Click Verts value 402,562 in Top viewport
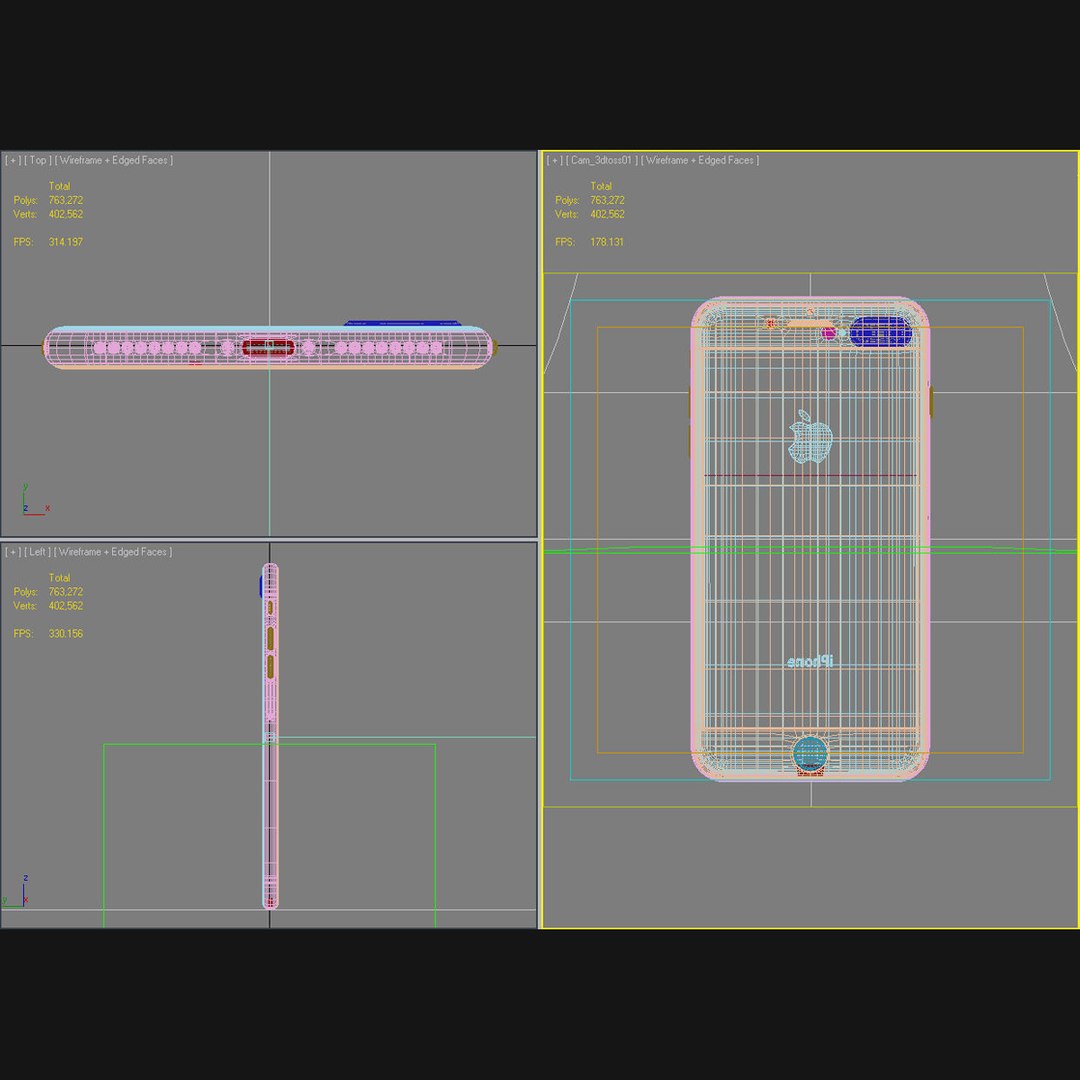This screenshot has height=1080, width=1080. point(65,214)
